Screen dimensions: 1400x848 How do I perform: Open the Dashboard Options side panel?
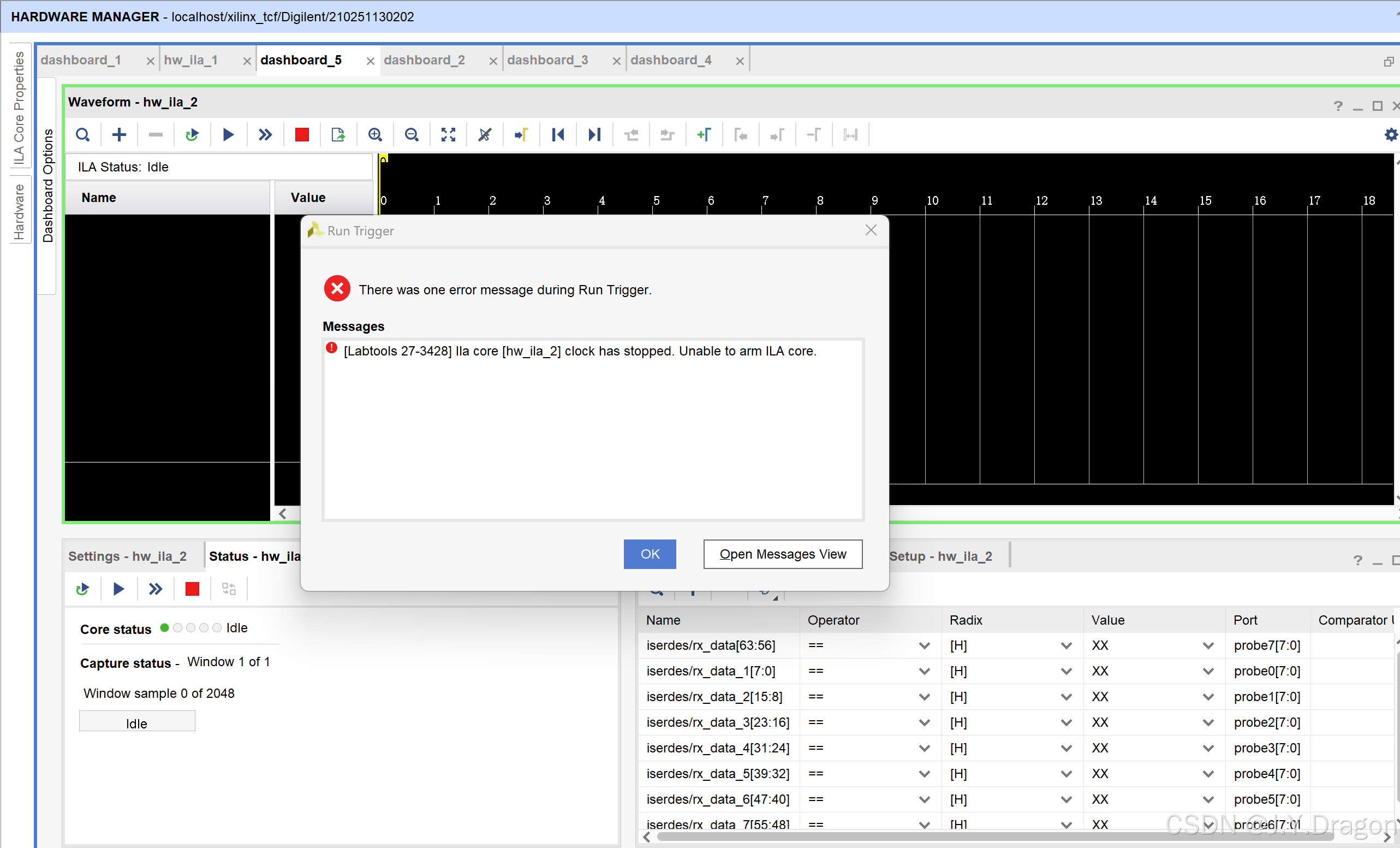47,186
